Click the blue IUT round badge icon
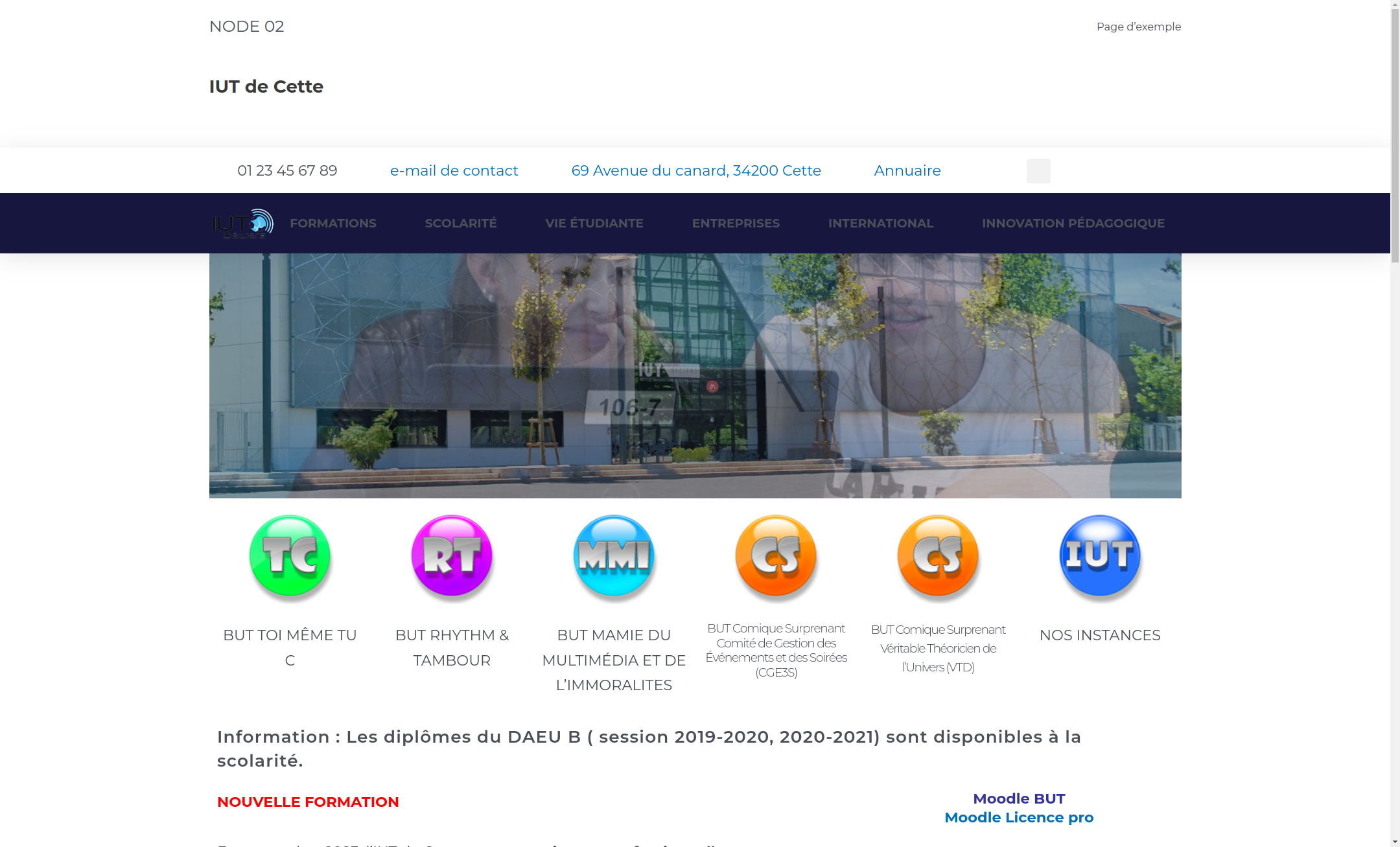 point(1100,557)
